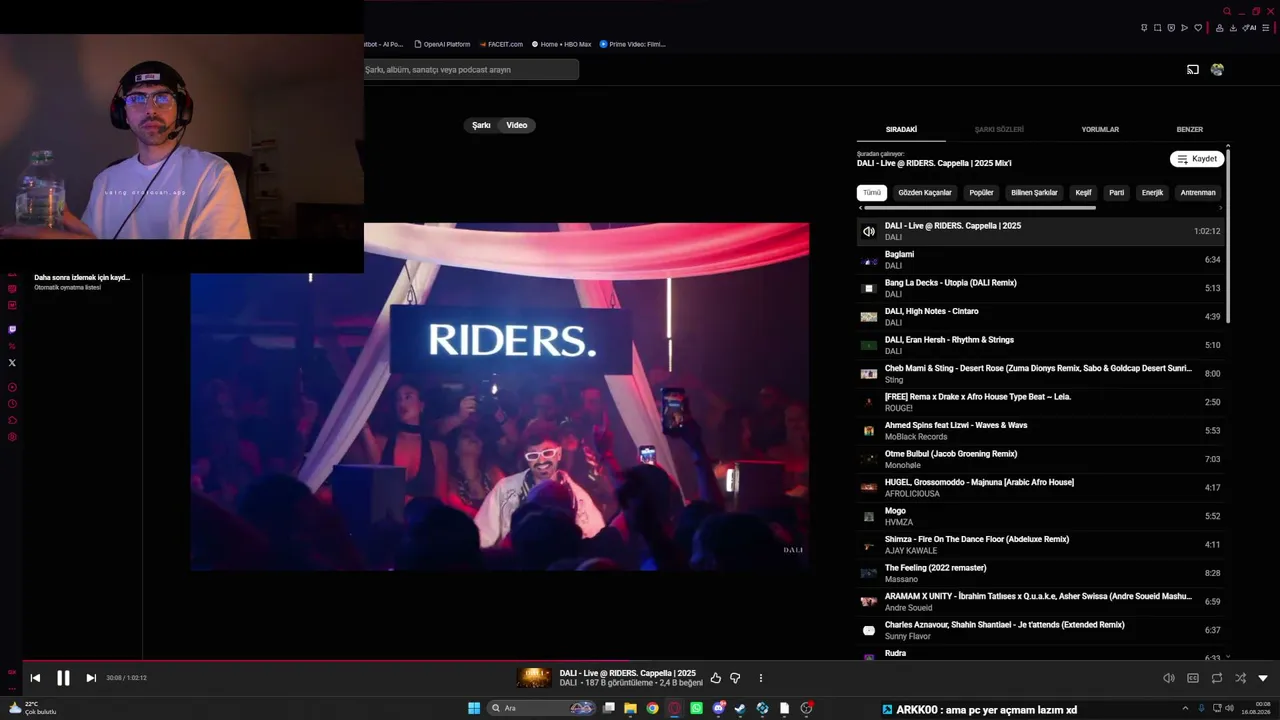Play Bang La Decks - Utopia (DALI Remix)

click(1040, 288)
